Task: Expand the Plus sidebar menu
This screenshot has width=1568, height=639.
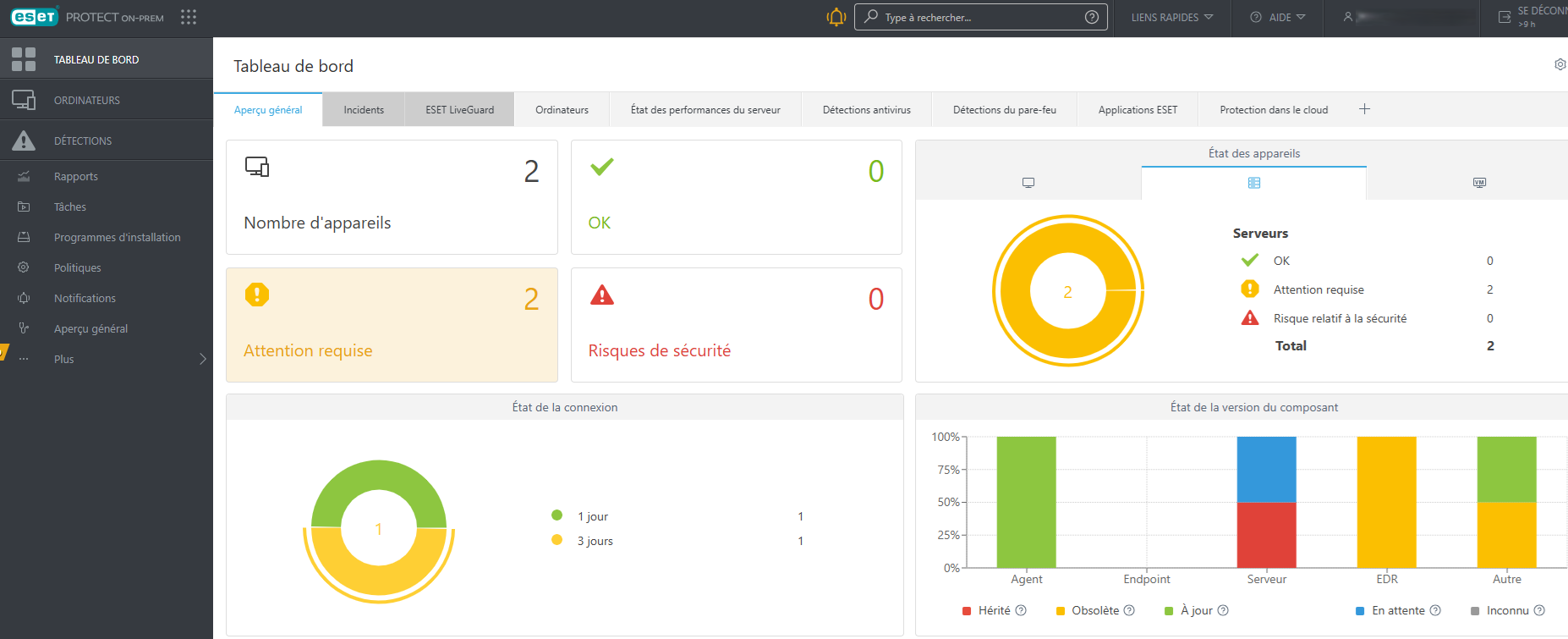Action: click(x=107, y=359)
